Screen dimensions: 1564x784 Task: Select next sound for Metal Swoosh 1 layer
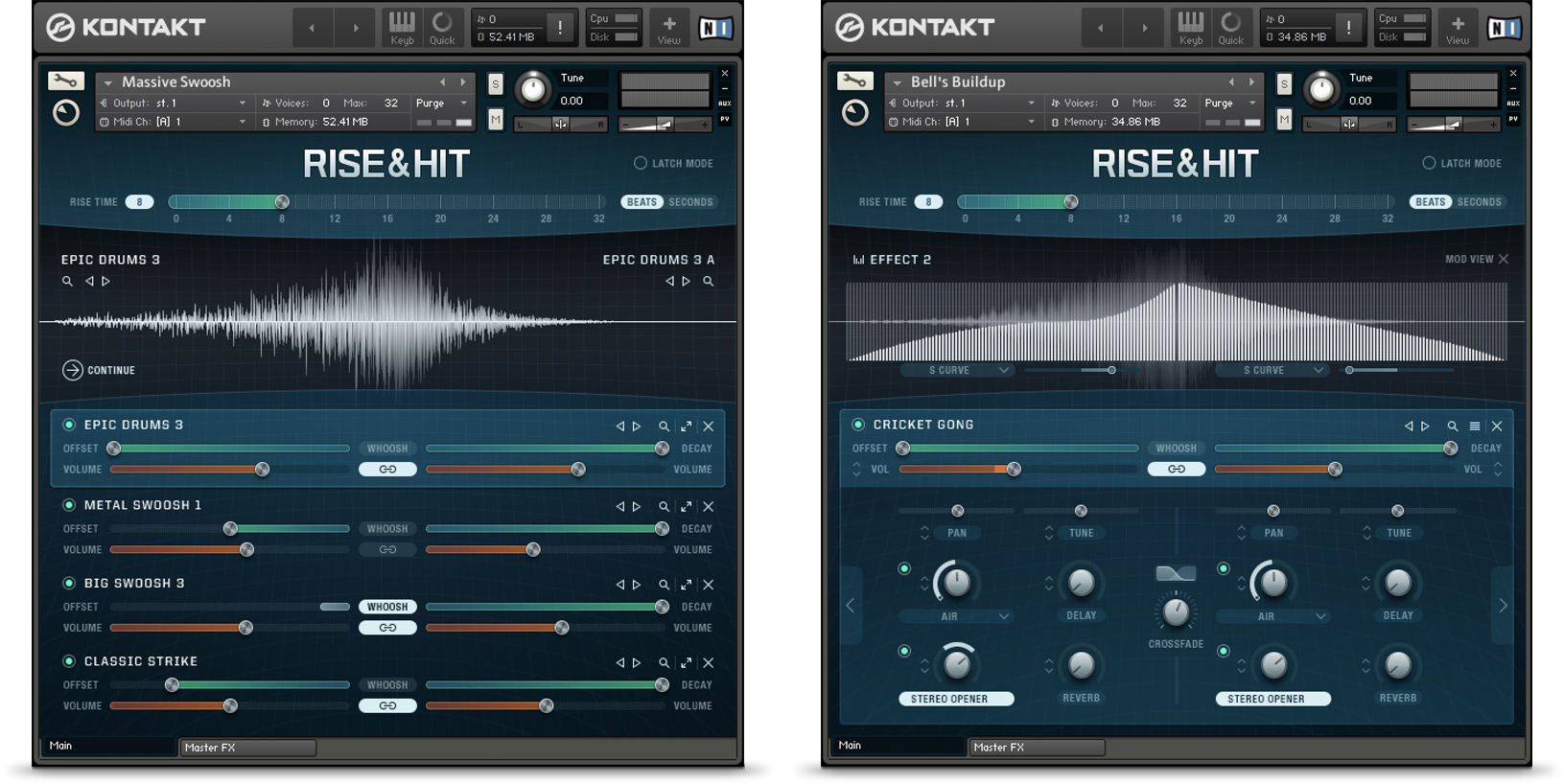point(637,506)
